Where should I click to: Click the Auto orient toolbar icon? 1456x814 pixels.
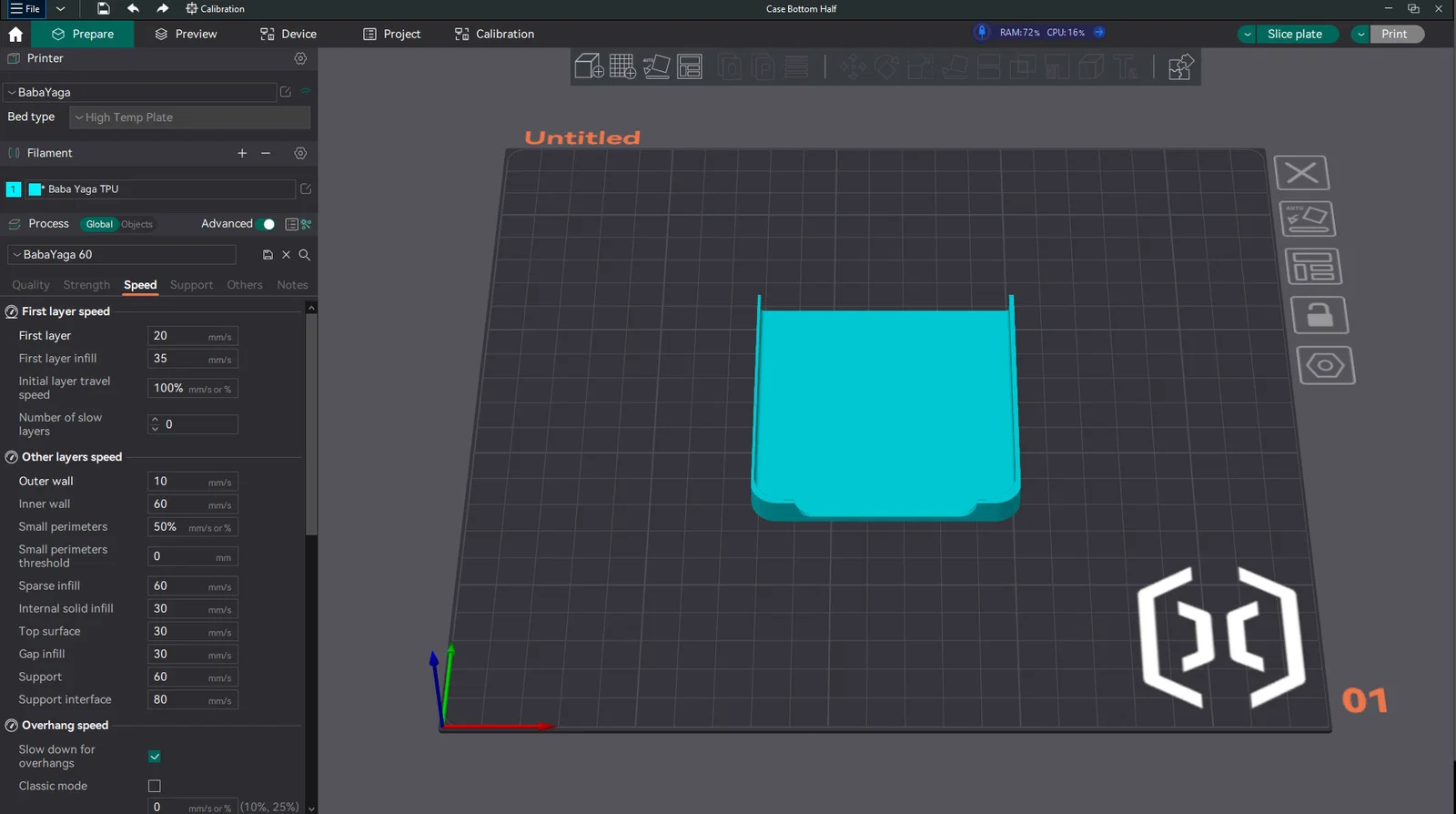[x=656, y=66]
